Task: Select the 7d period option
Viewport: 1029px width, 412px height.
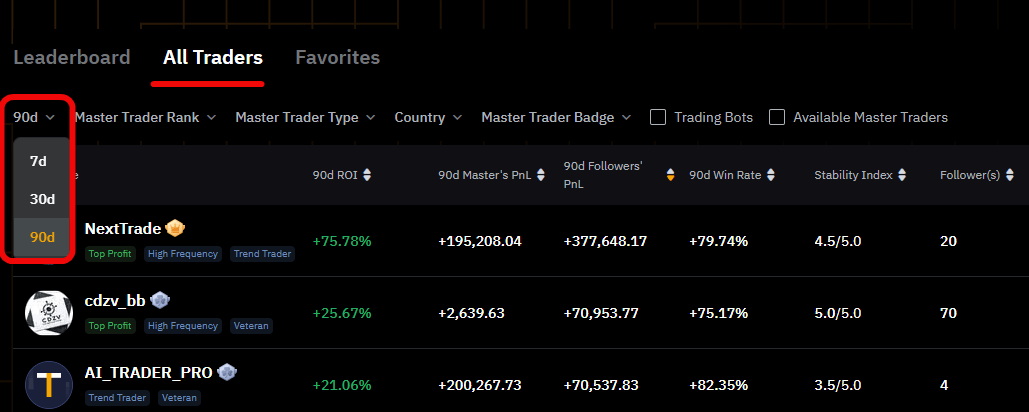Action: coord(38,161)
